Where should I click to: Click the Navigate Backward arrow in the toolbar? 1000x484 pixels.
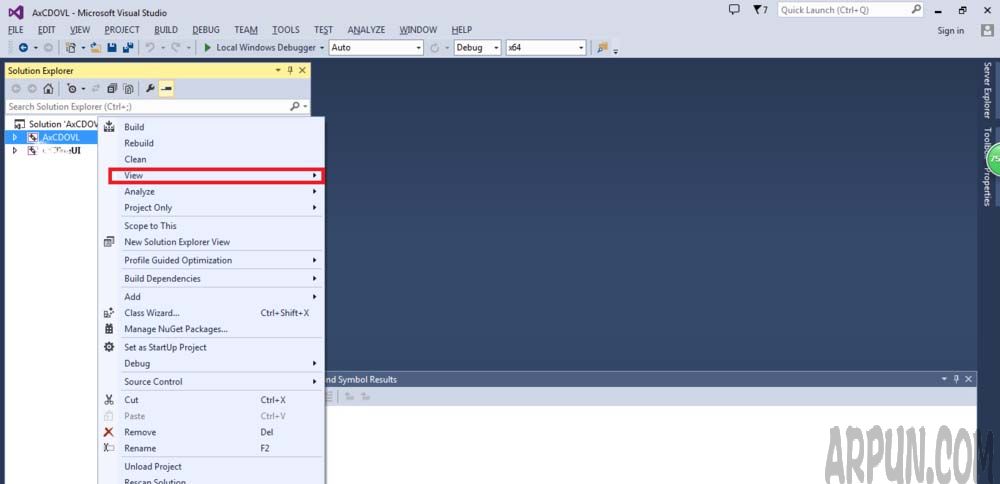(23, 48)
